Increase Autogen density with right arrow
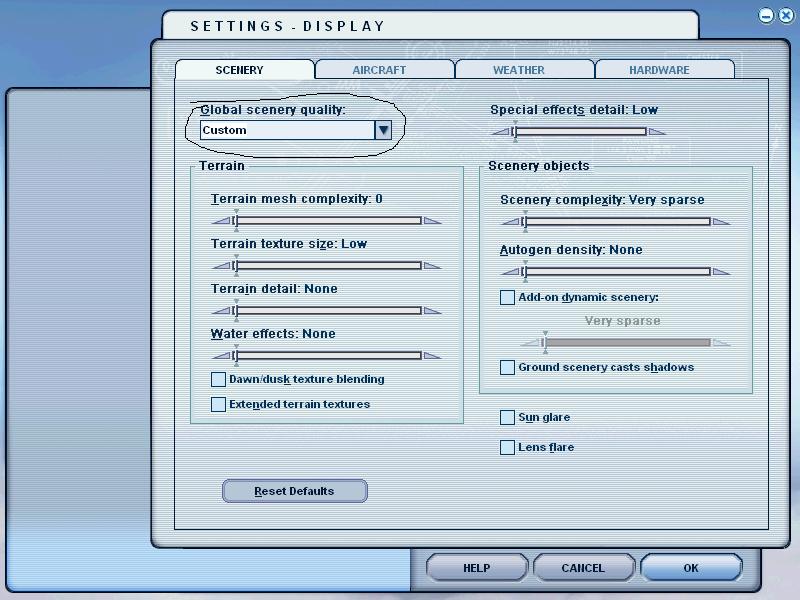The image size is (800, 600). click(x=721, y=271)
